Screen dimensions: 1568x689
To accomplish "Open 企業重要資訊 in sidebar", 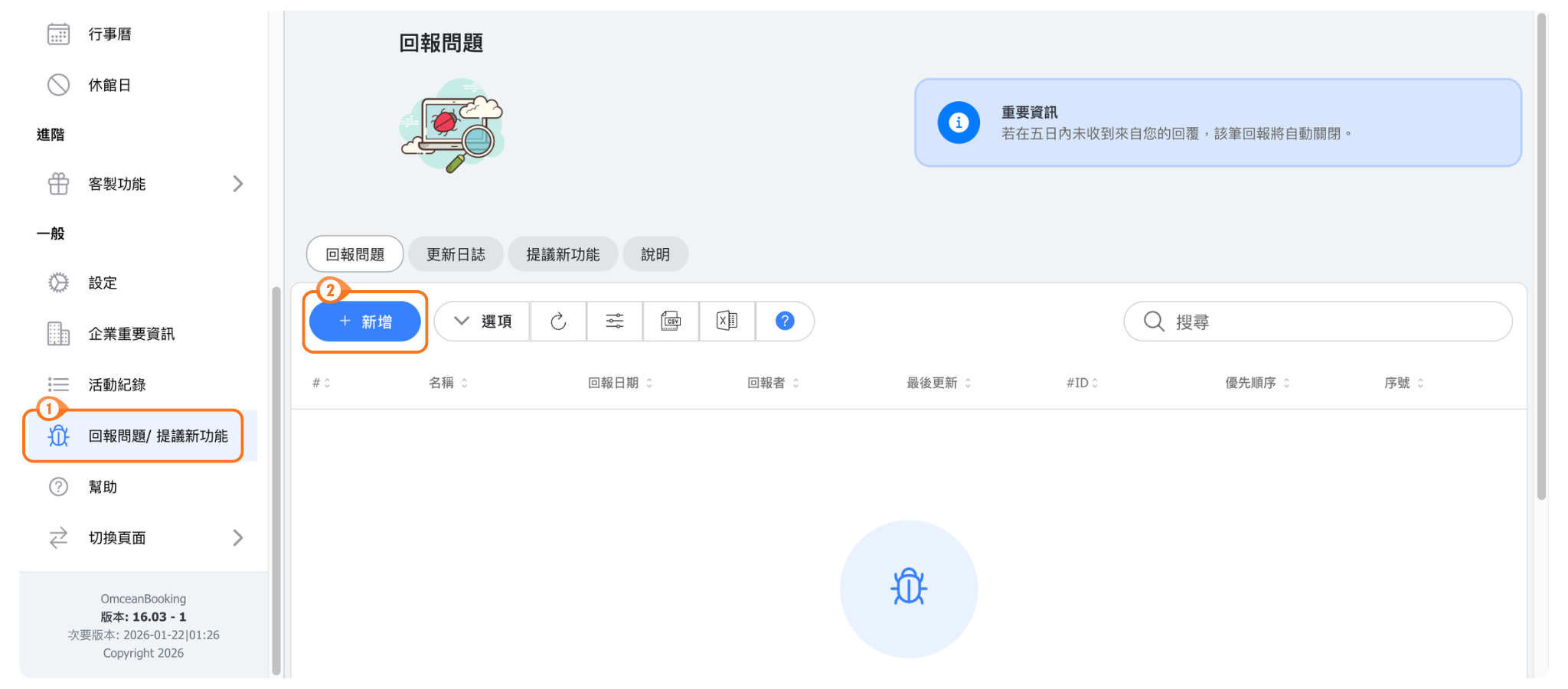I will (131, 334).
